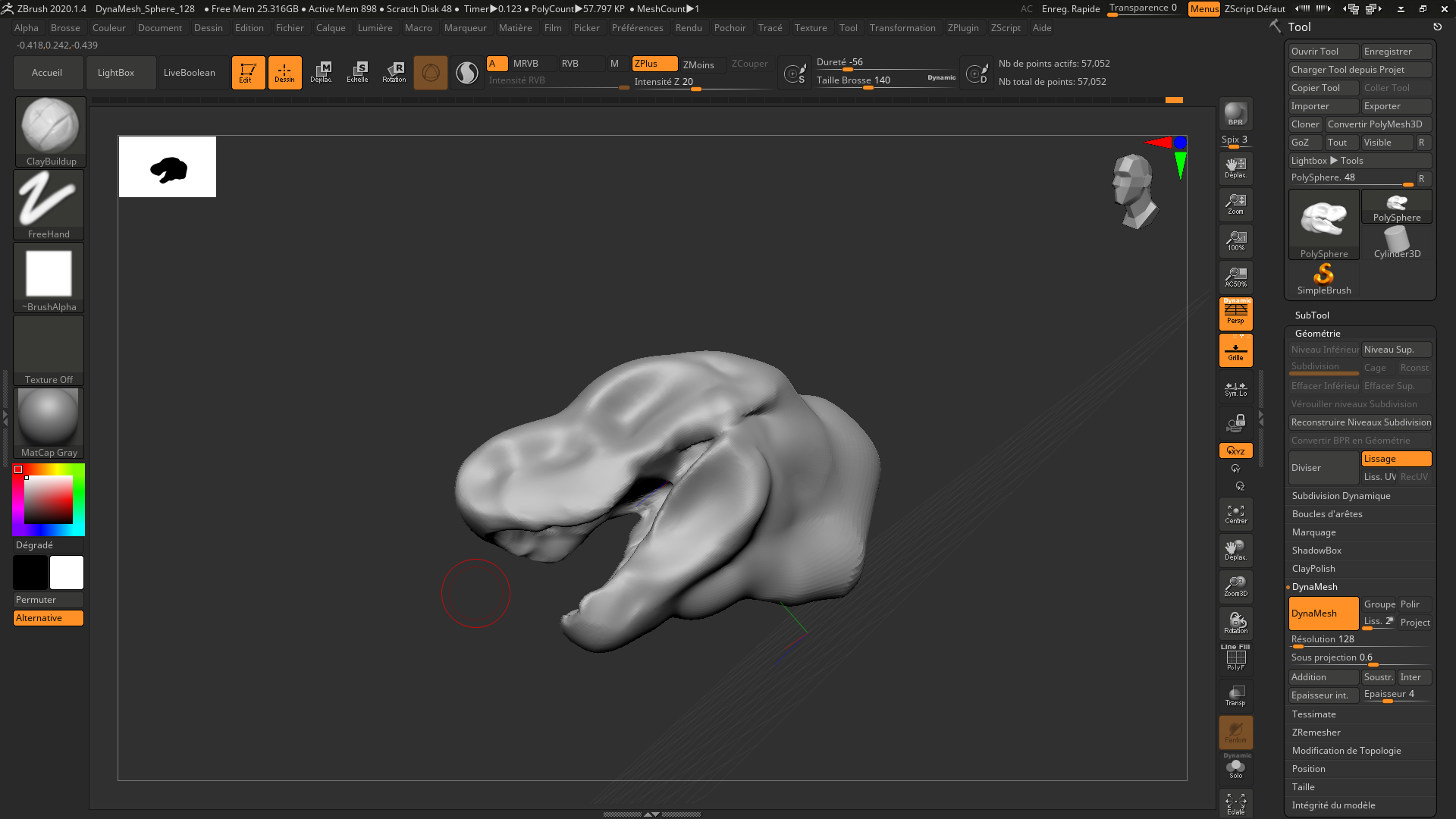The height and width of the screenshot is (819, 1456).
Task: Adjust the Résolution 128 slider
Action: click(1360, 641)
